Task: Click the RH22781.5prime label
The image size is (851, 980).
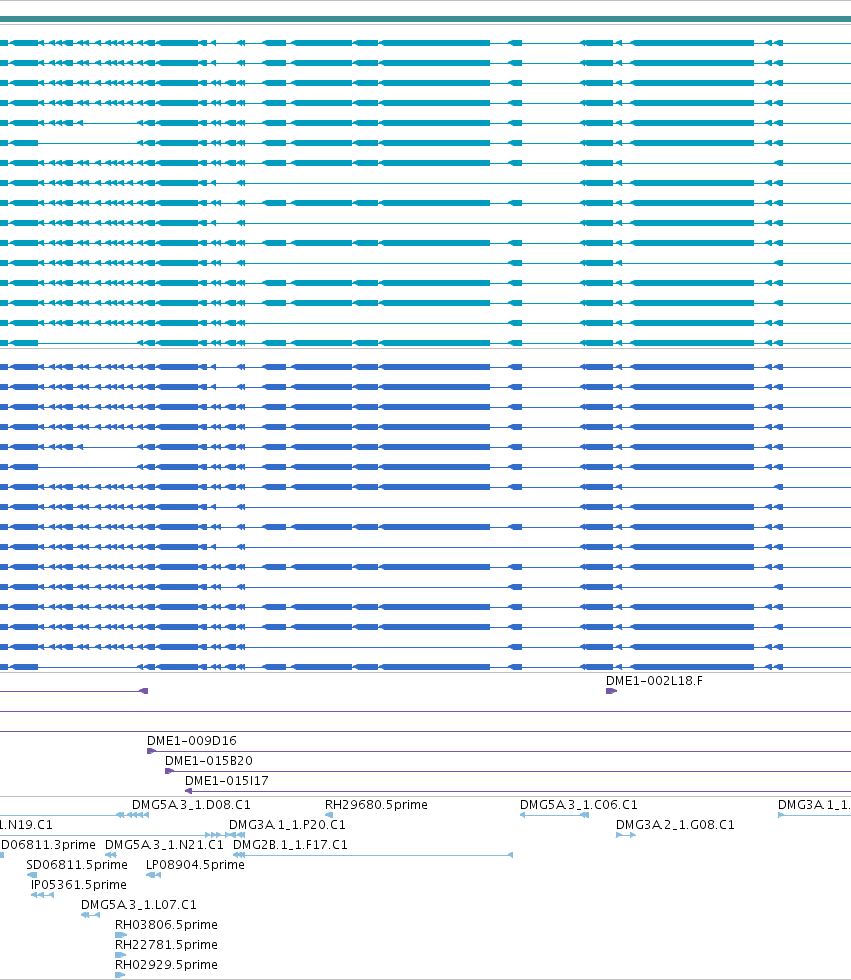Action: pyautogui.click(x=166, y=944)
